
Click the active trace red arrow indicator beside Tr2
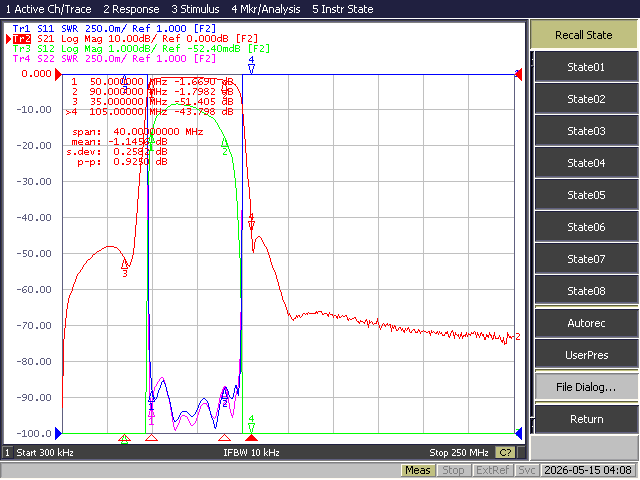[8, 39]
